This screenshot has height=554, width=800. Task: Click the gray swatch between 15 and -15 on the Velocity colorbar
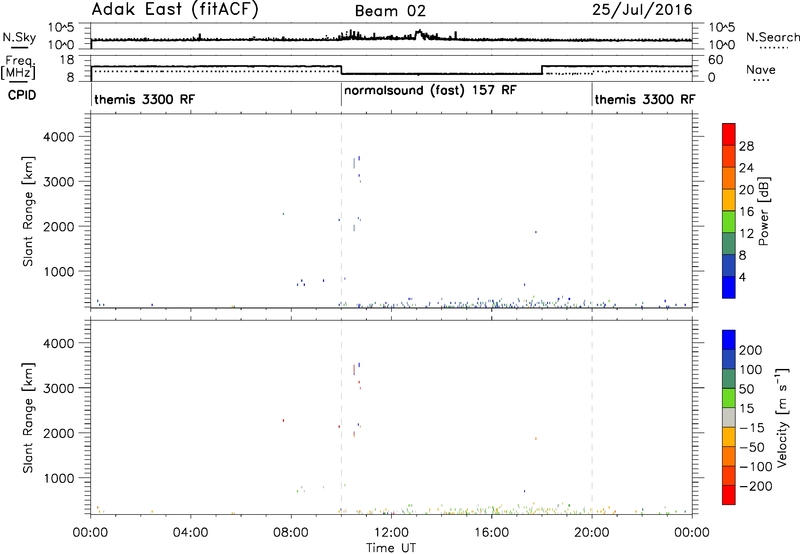click(729, 417)
